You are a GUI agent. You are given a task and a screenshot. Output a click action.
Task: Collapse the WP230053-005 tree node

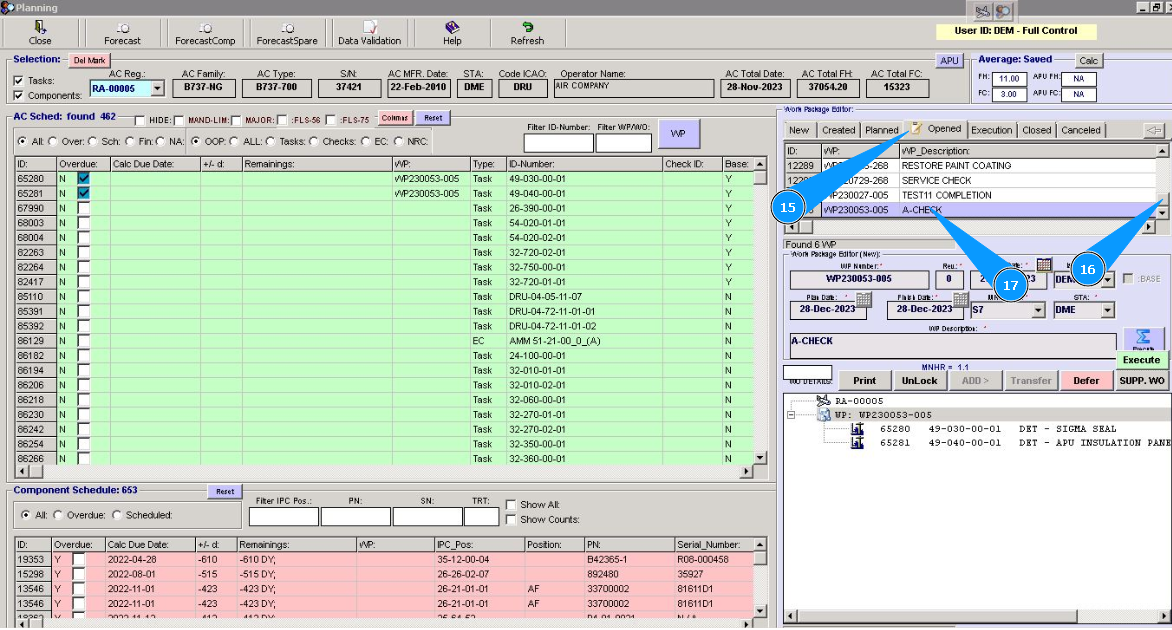(791, 415)
